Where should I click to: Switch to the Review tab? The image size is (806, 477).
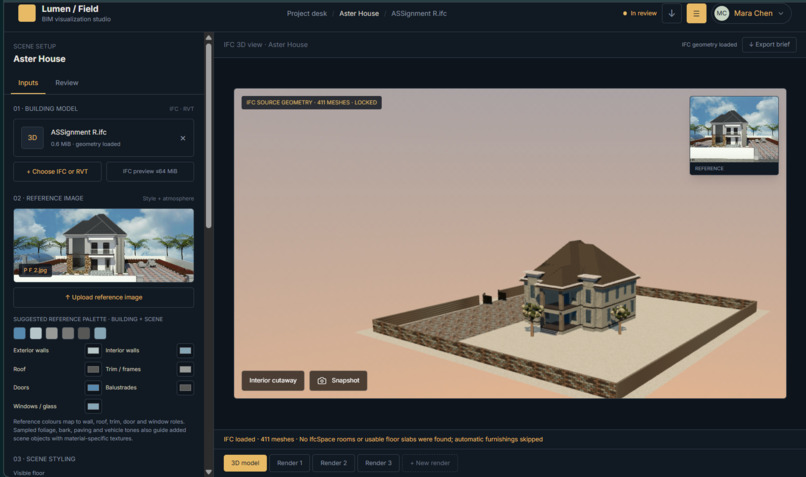coord(67,83)
